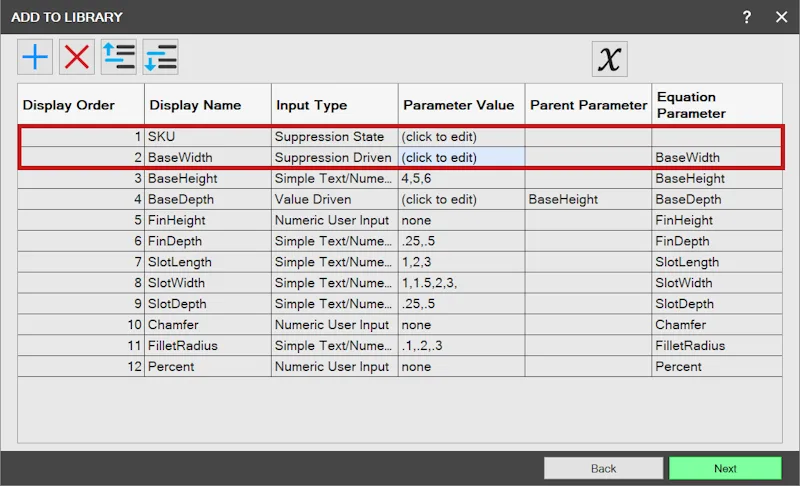Edit SKU parameter value (click to edit)

(462, 137)
